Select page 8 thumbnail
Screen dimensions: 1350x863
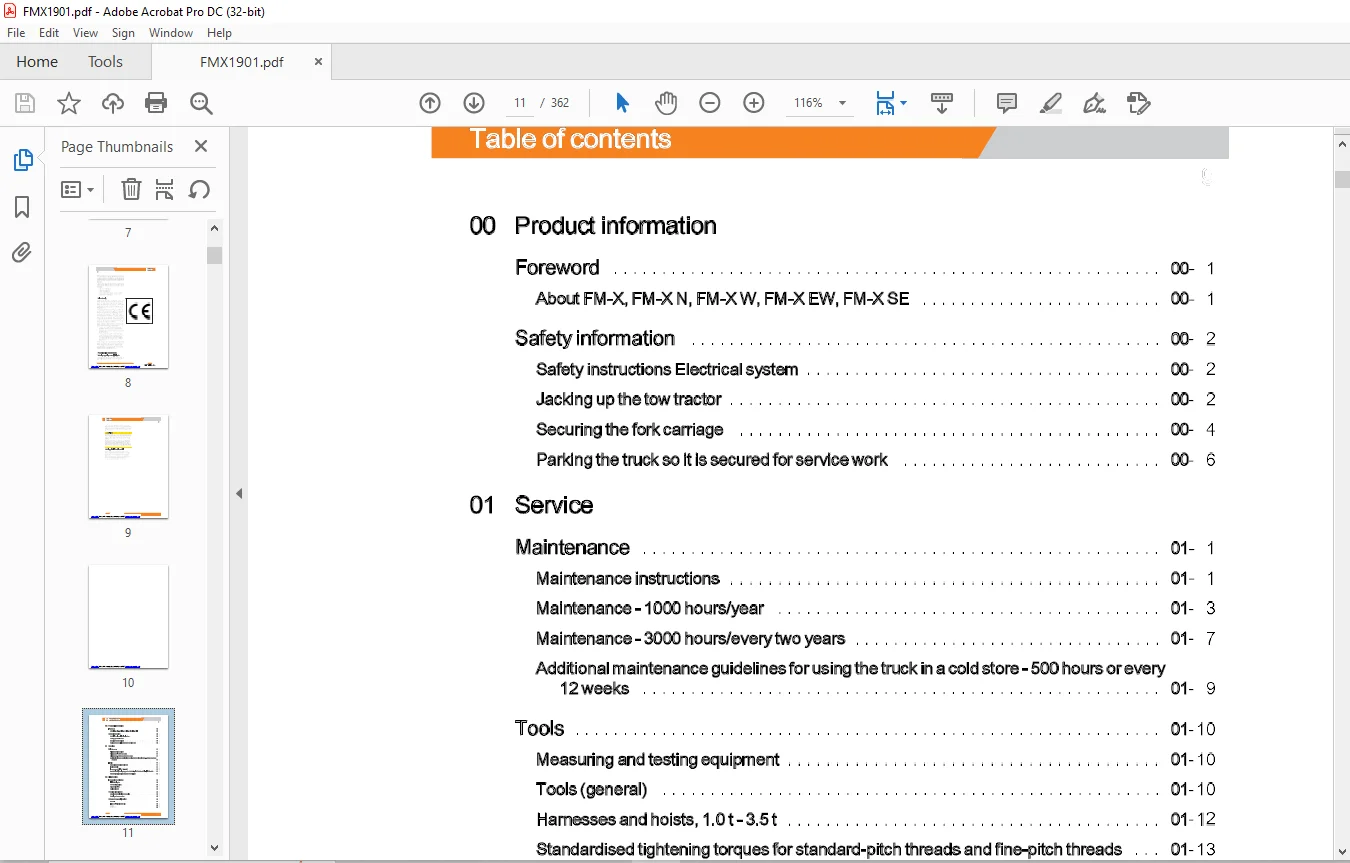click(128, 317)
